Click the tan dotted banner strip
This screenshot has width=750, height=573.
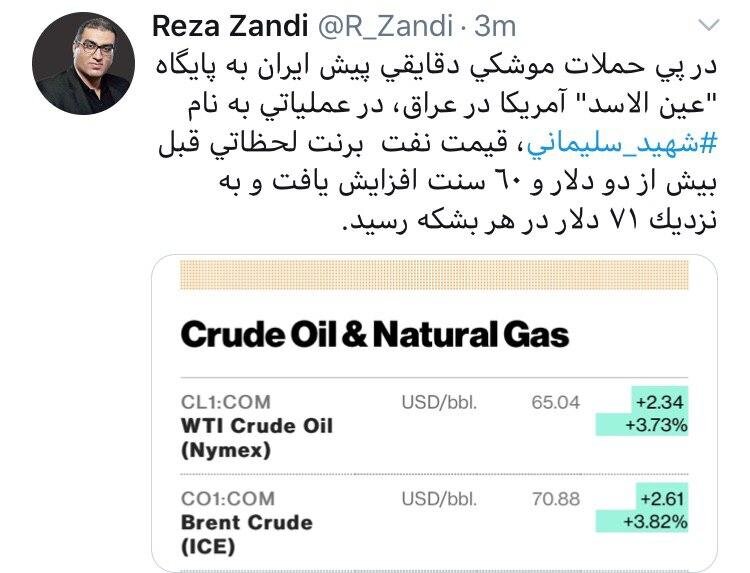434,275
